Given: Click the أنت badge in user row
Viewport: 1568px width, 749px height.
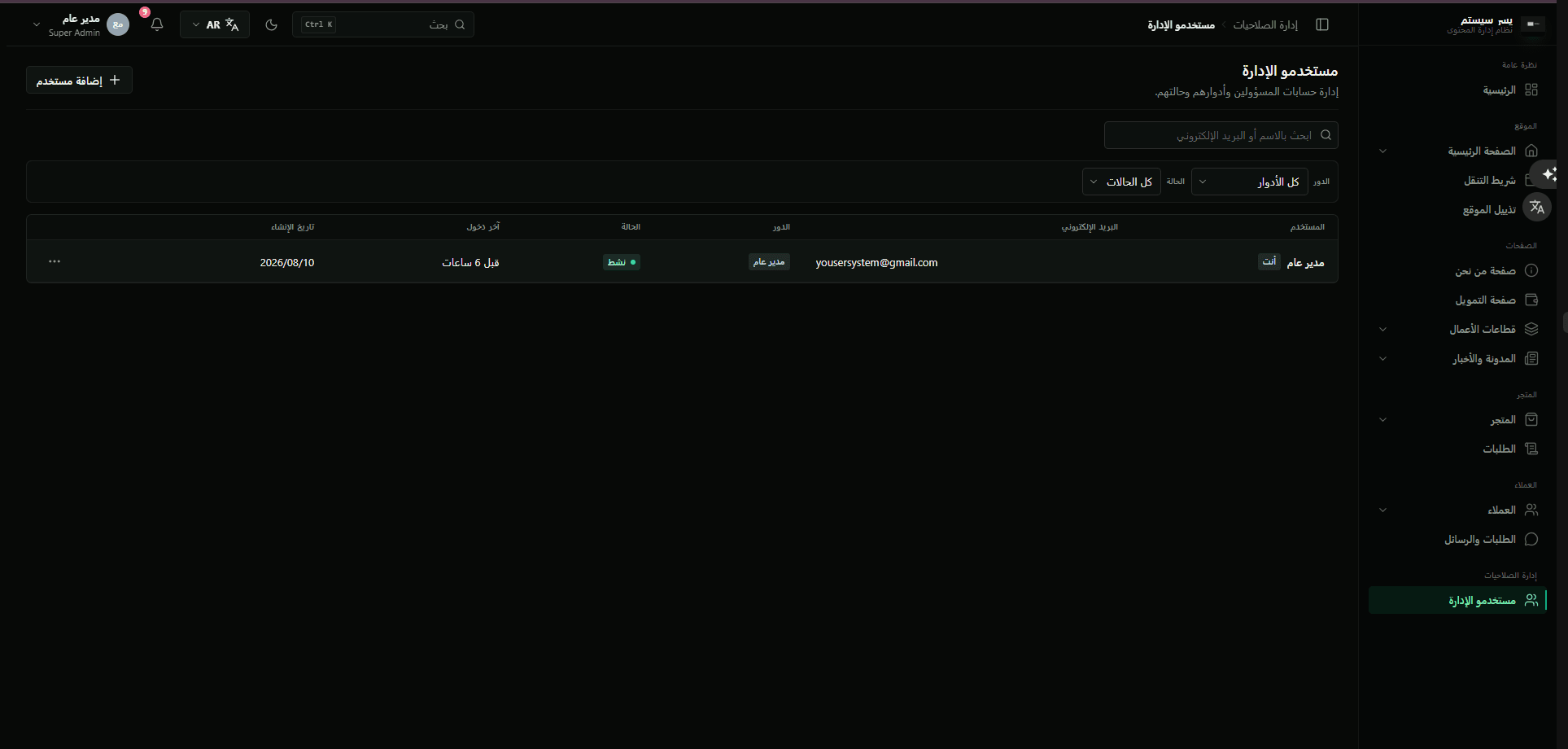Looking at the screenshot, I should pyautogui.click(x=1269, y=261).
